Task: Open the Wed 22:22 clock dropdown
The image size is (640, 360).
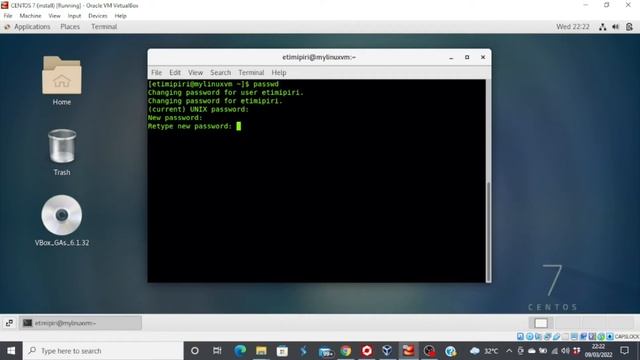Action: [x=573, y=27]
